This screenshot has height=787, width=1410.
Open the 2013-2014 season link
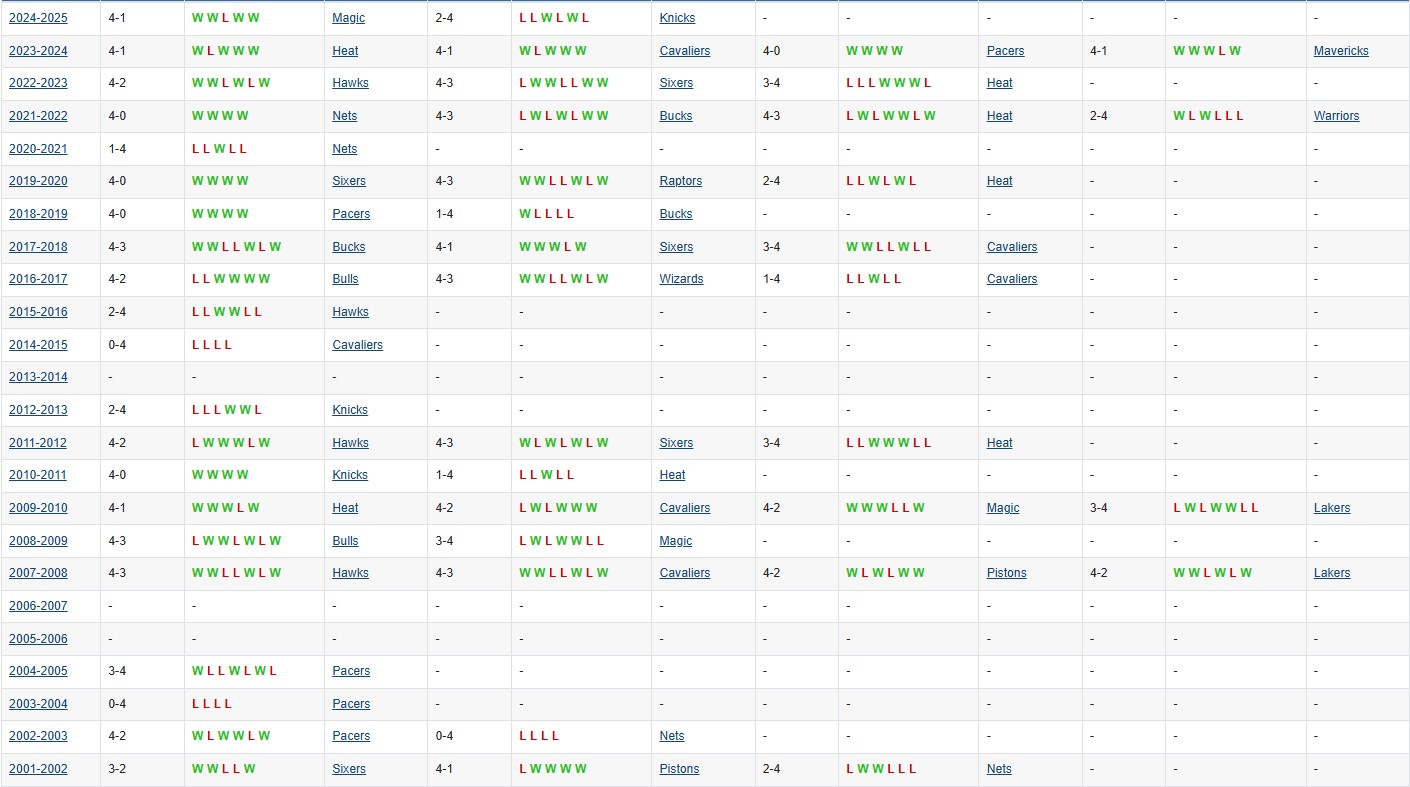pyautogui.click(x=38, y=377)
